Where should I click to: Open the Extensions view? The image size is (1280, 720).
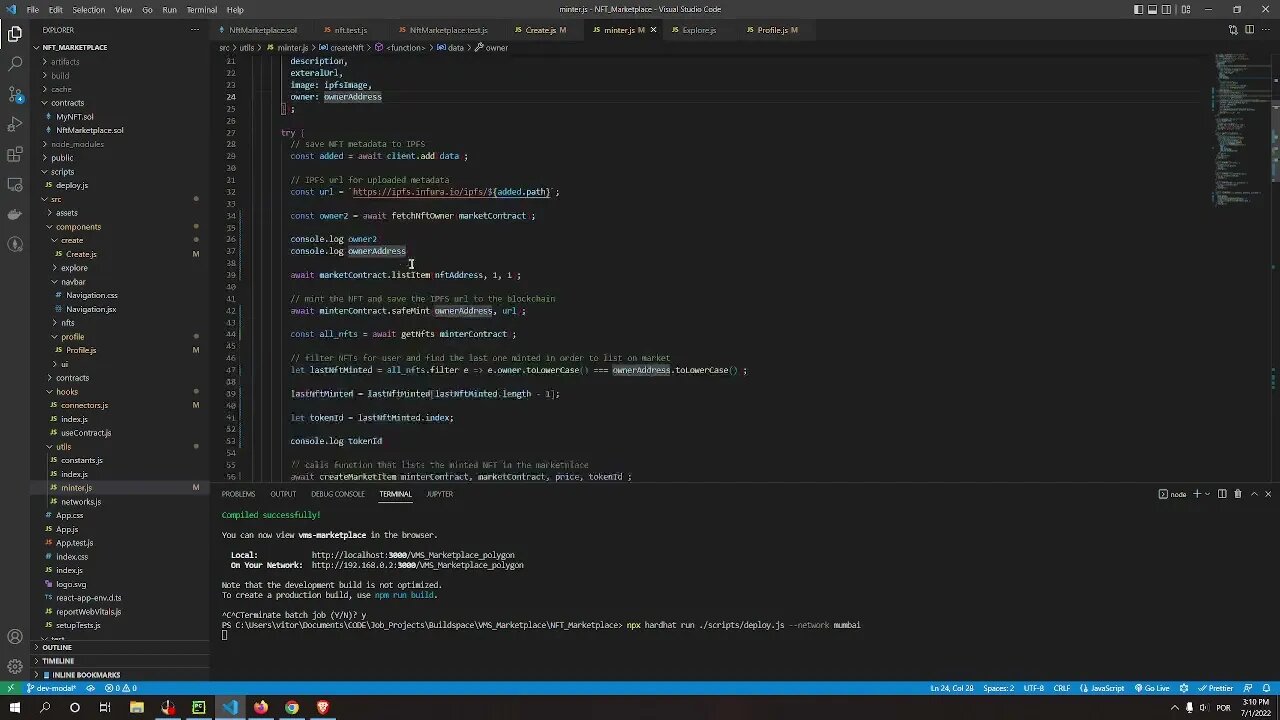pos(15,154)
